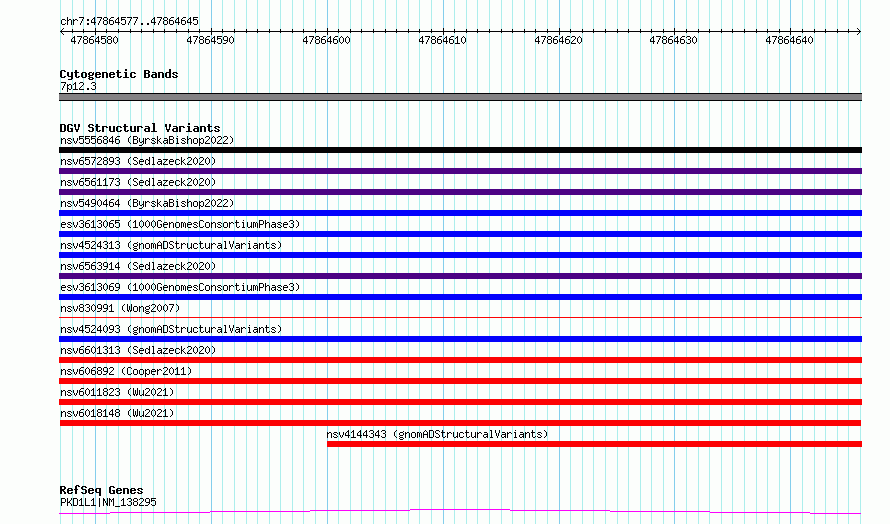The width and height of the screenshot is (890, 524).
Task: Select the purple nsv6561173 variant bar
Action: [460, 192]
